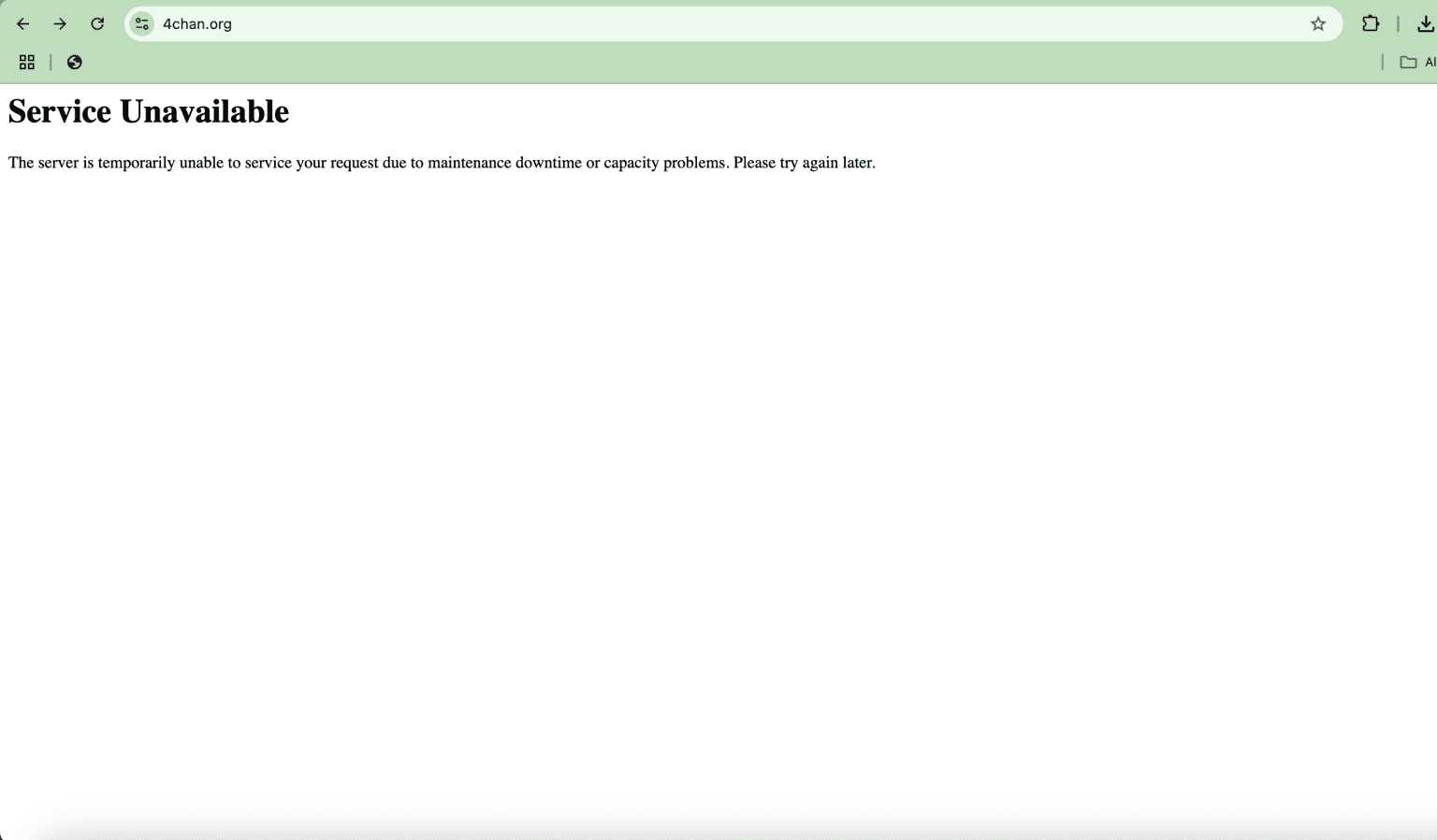The height and width of the screenshot is (840, 1437).
Task: Go forward to the next page
Action: (60, 24)
